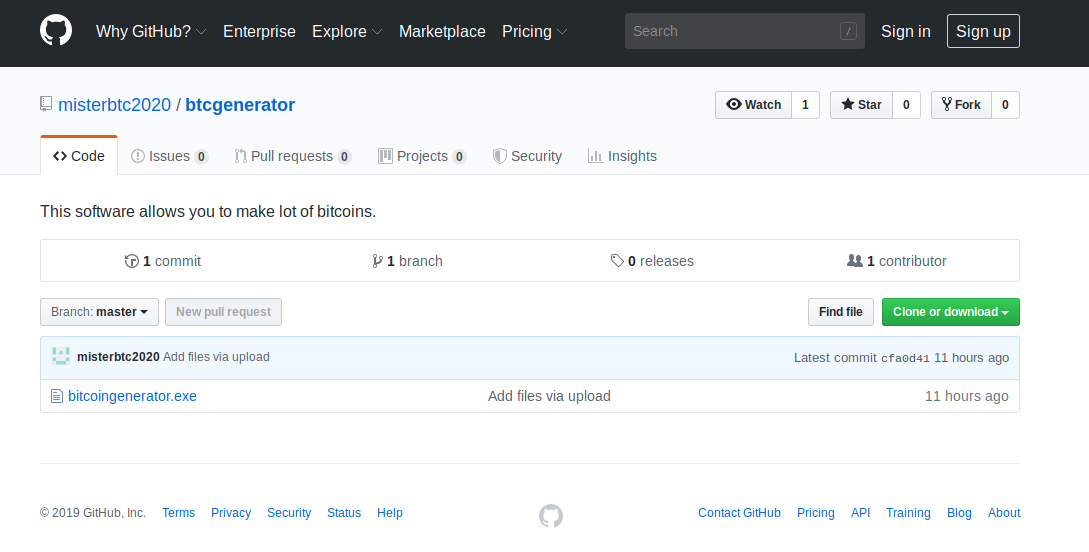Go to Marketplace in the header

click(442, 31)
